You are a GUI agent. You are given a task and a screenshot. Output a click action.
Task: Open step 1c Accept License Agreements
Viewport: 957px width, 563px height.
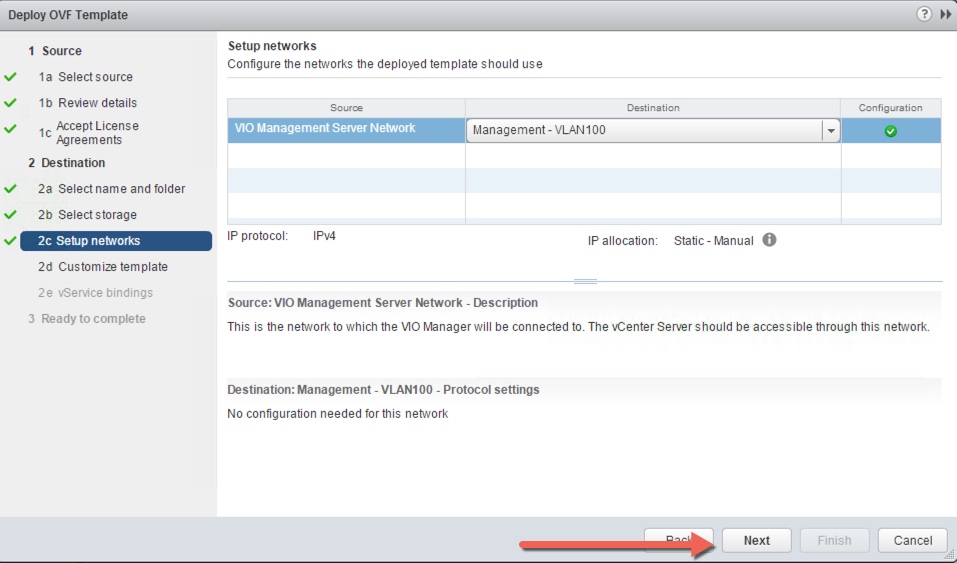[97, 133]
